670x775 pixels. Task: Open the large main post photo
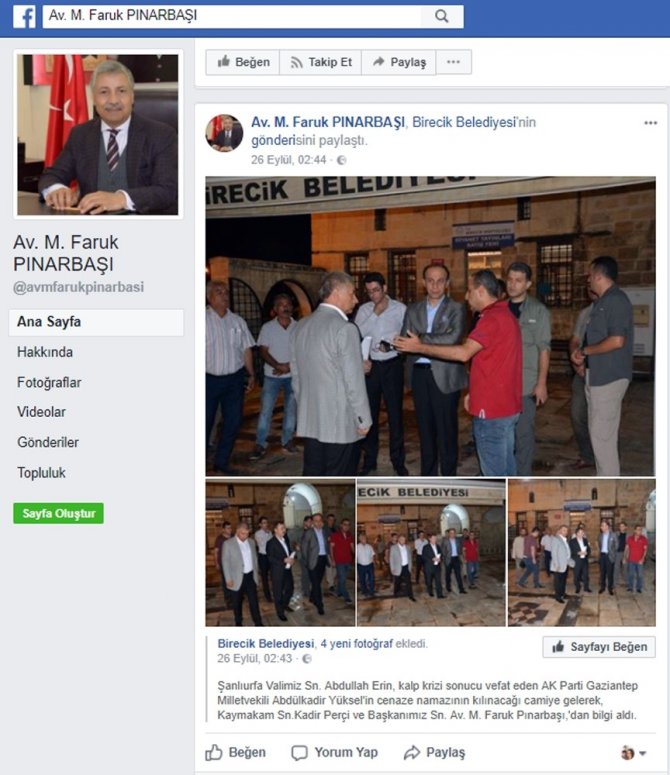(x=430, y=326)
